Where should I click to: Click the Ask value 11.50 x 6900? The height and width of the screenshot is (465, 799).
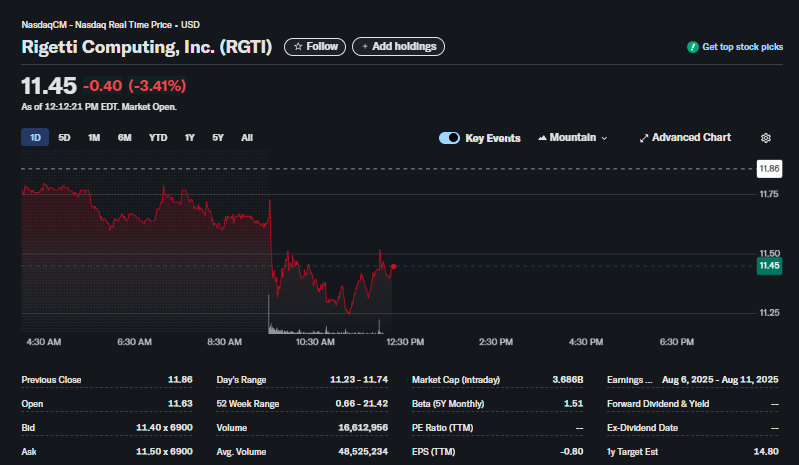click(164, 451)
